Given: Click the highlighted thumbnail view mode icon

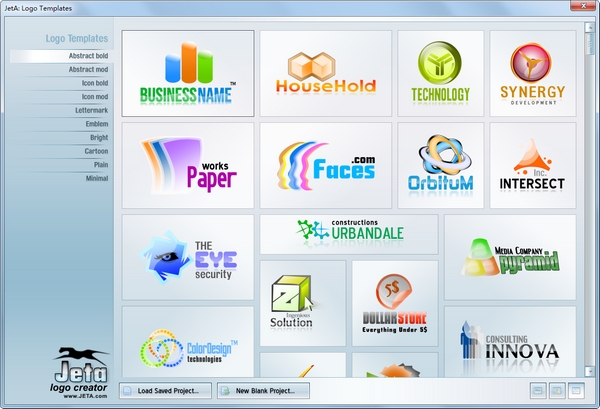Looking at the screenshot, I should tap(576, 391).
